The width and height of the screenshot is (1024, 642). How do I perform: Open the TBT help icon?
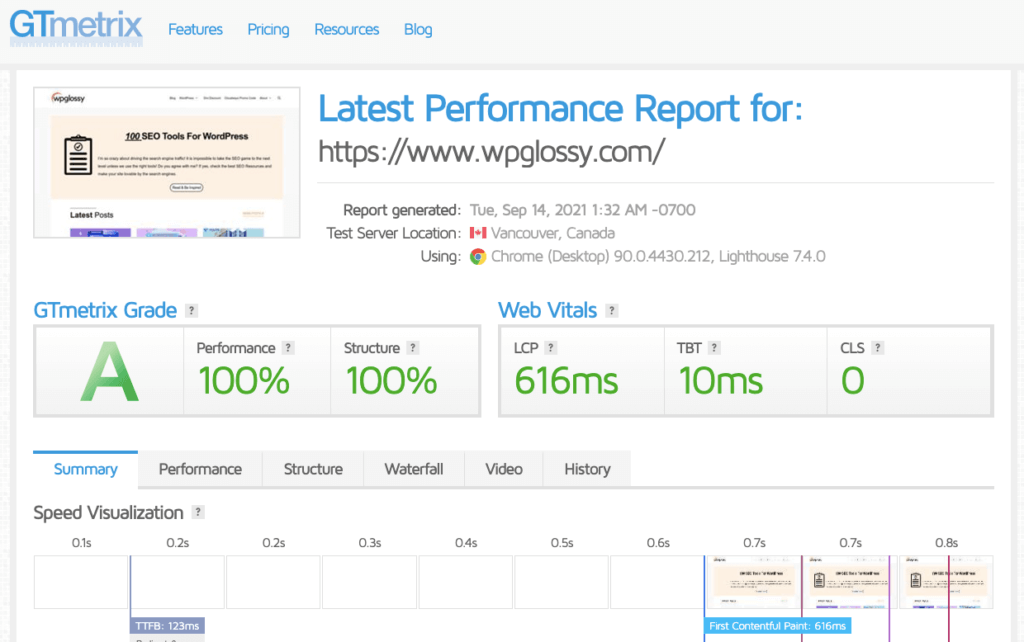(x=714, y=348)
